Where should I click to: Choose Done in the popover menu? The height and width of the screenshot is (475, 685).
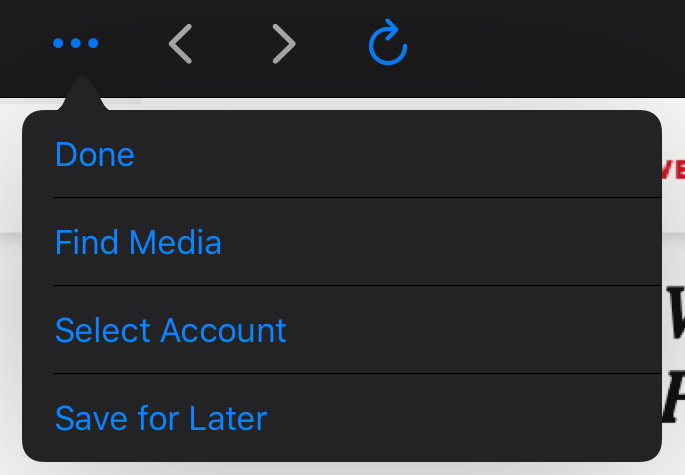(95, 154)
